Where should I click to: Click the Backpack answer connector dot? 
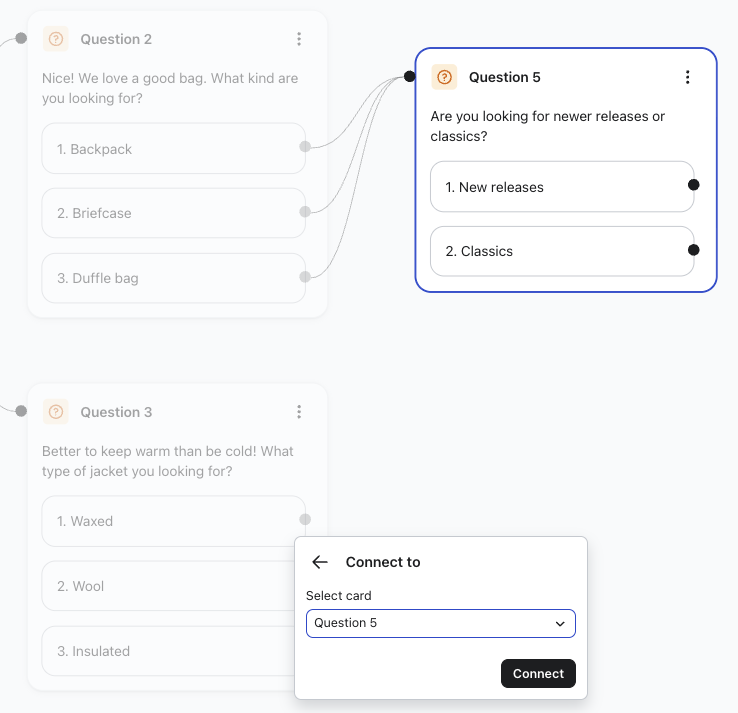point(305,146)
